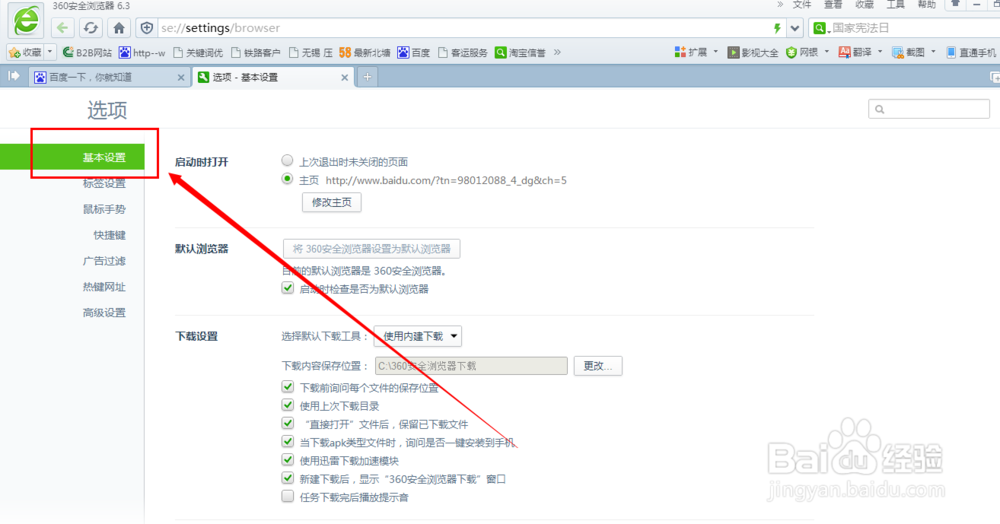Select the 主页 startup radio option
Viewport: 1000px width, 524px height.
(x=287, y=179)
